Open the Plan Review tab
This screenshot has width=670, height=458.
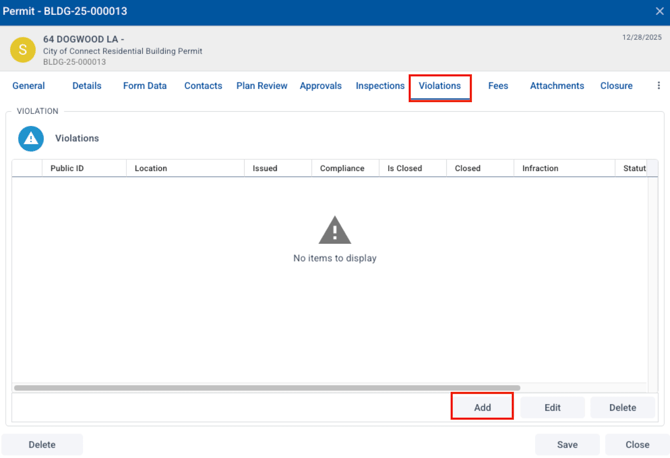262,86
